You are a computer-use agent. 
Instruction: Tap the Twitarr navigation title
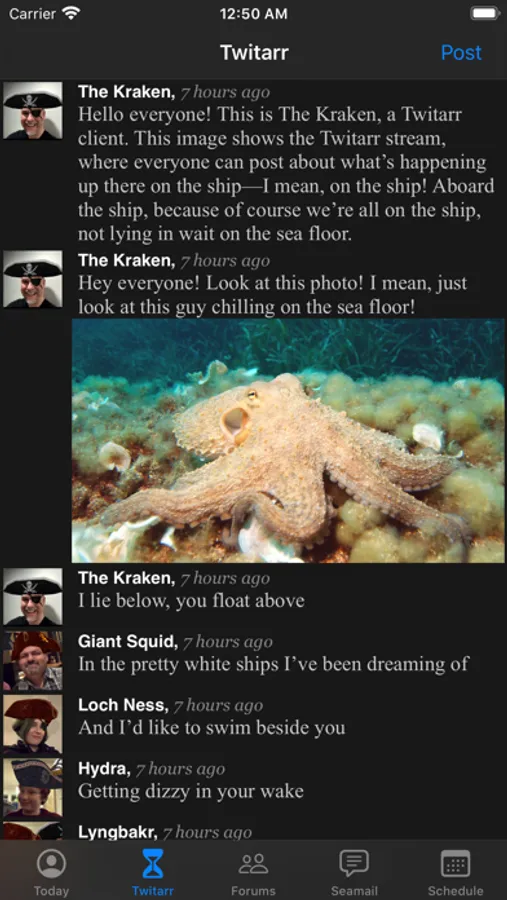[x=254, y=53]
